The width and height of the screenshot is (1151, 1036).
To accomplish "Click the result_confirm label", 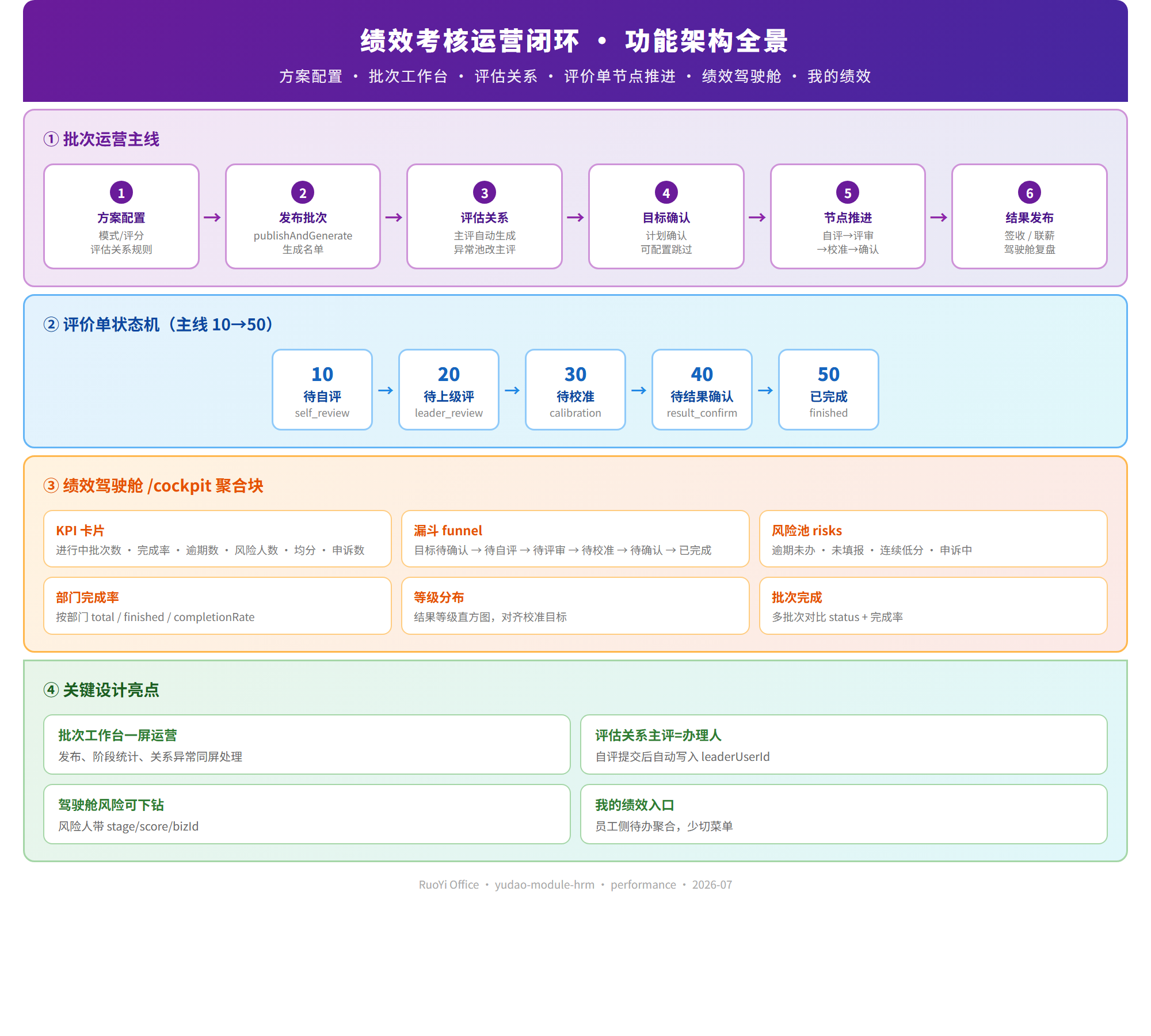I will coord(702,413).
